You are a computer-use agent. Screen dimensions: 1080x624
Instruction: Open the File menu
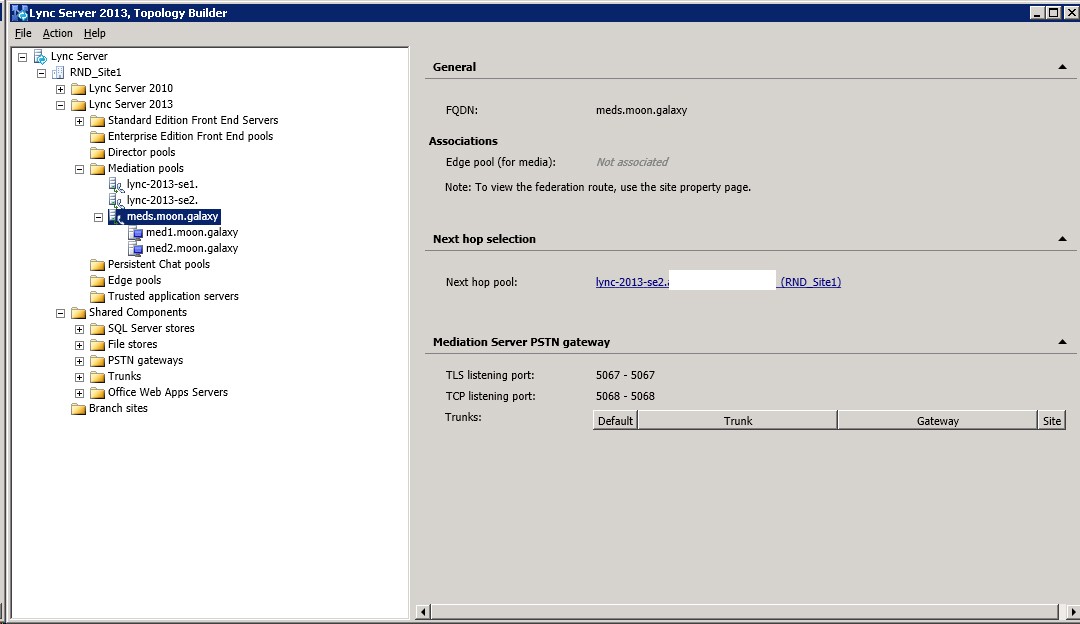[x=23, y=33]
